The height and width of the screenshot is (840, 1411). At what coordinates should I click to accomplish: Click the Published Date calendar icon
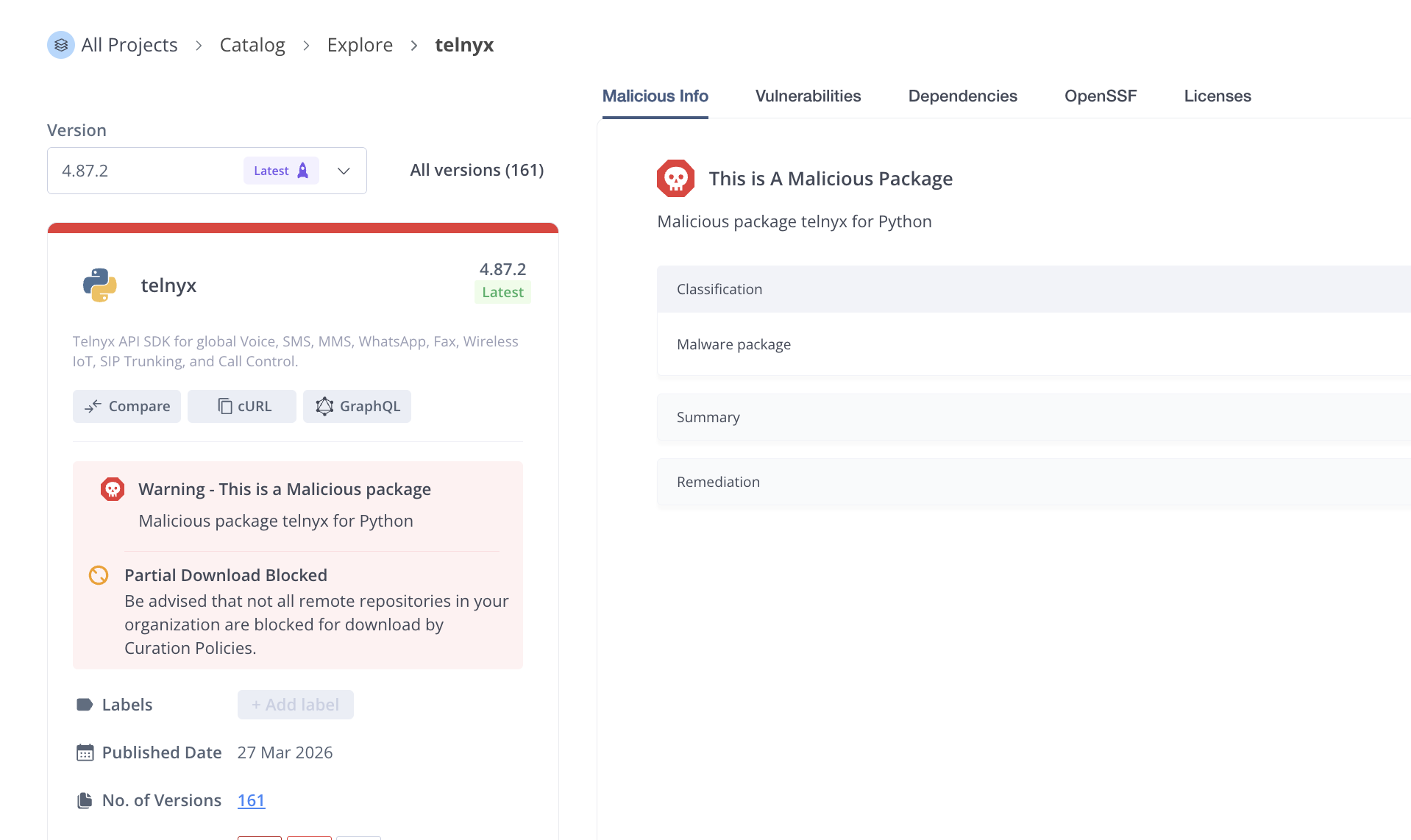pyautogui.click(x=85, y=752)
